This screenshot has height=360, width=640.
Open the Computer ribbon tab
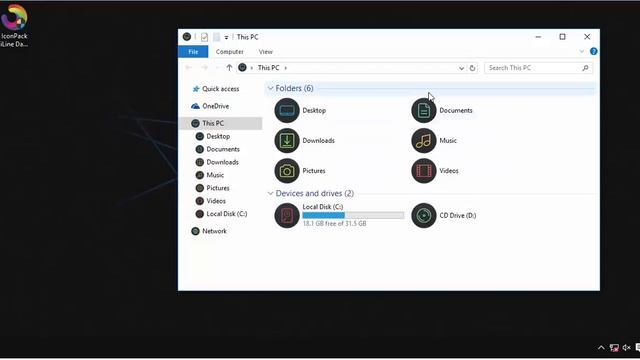[x=229, y=52]
